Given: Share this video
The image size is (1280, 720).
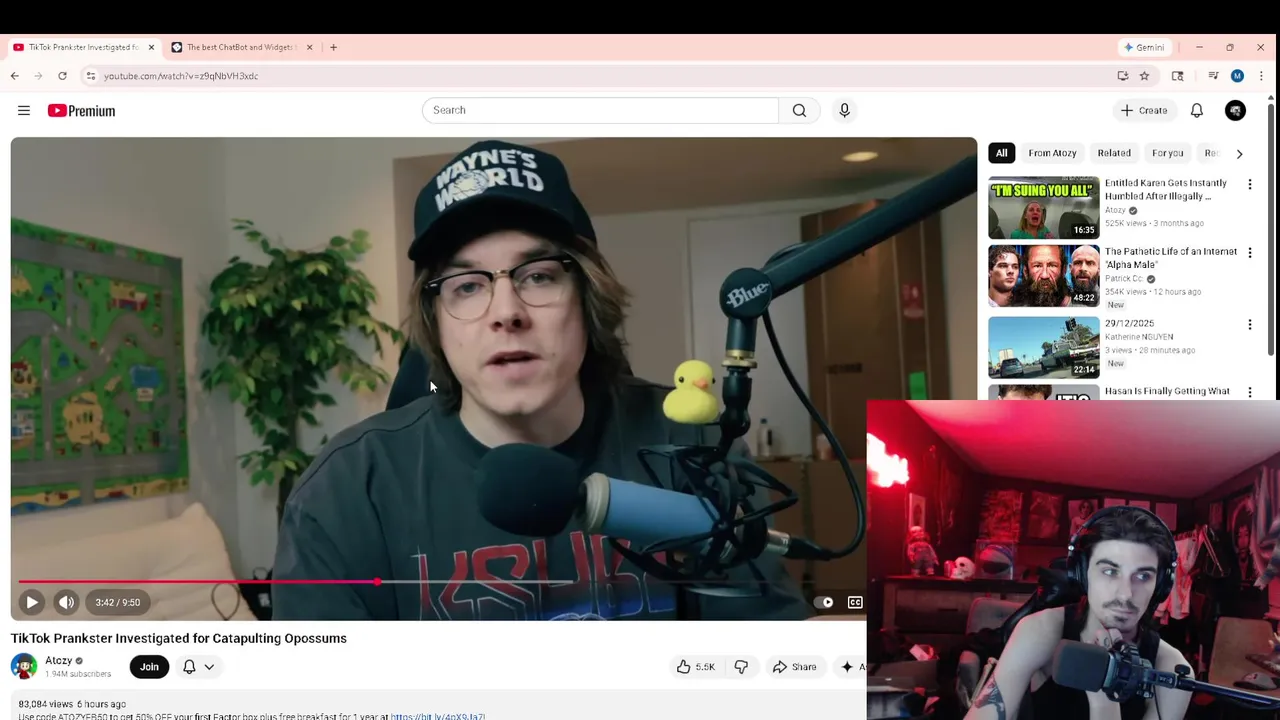Looking at the screenshot, I should tap(795, 667).
